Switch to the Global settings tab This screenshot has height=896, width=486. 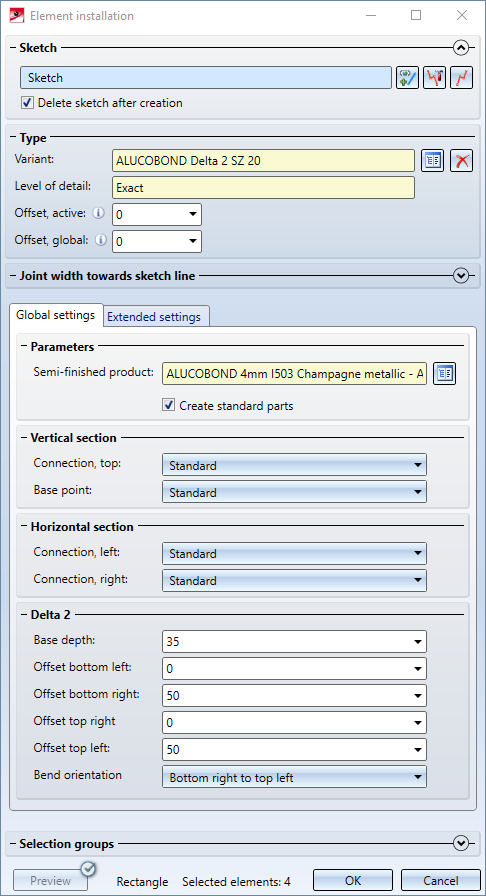55,315
